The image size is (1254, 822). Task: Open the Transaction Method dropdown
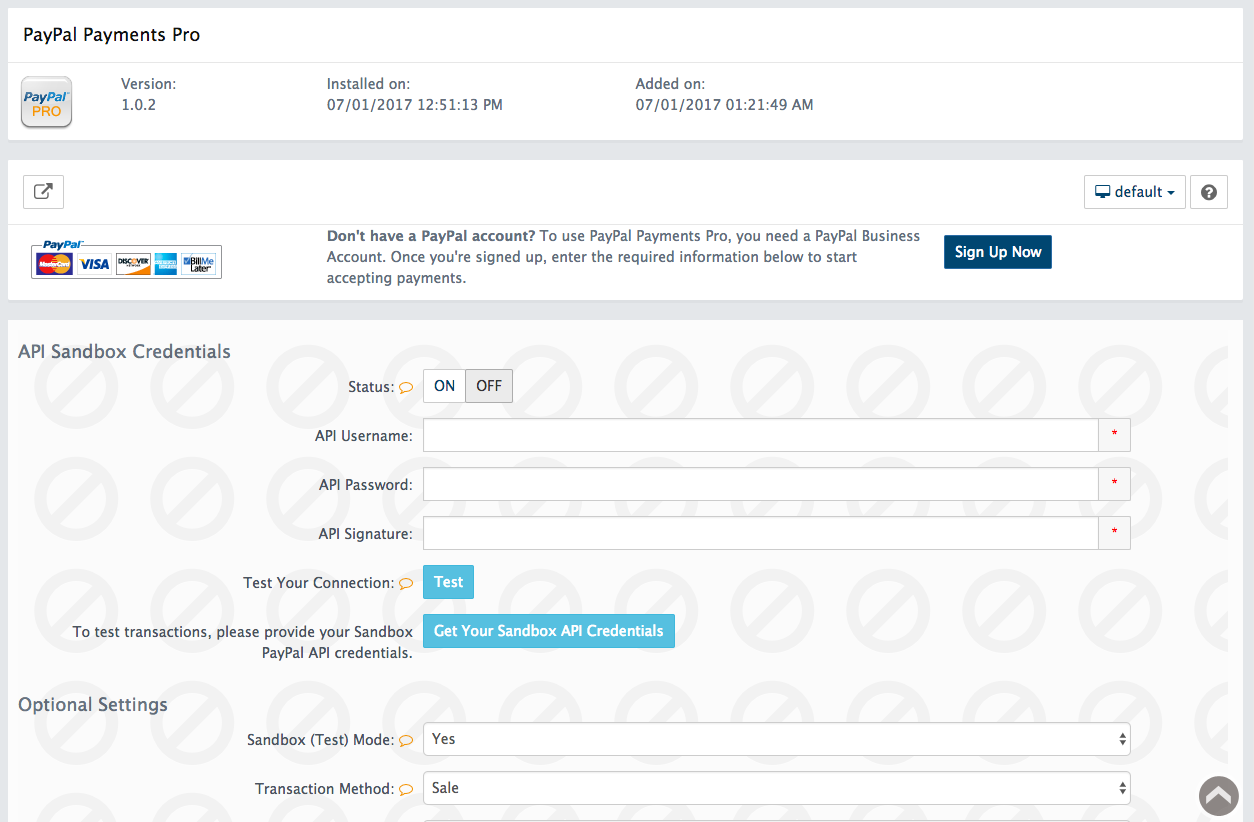point(776,788)
